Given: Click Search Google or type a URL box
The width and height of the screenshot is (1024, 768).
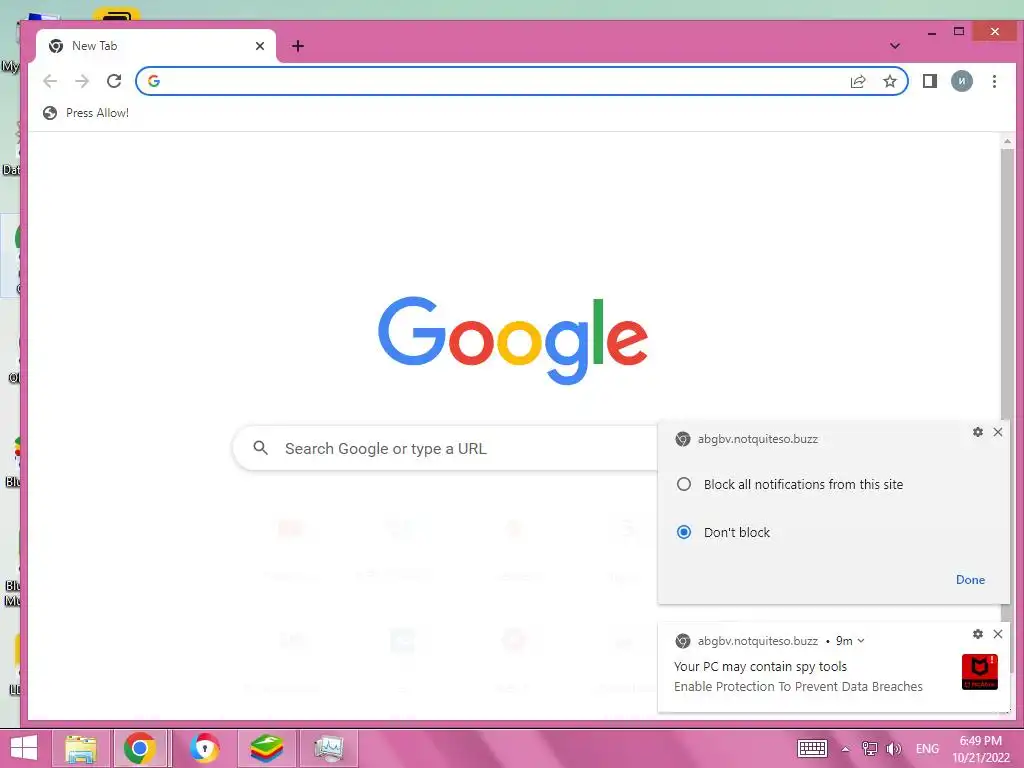Looking at the screenshot, I should pyautogui.click(x=445, y=449).
